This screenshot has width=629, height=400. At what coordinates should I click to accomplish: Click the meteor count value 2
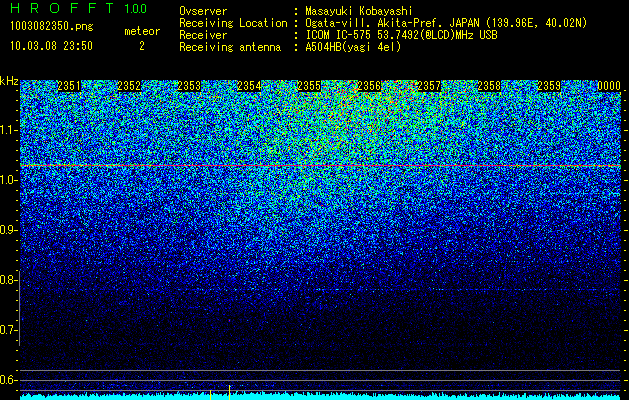(x=142, y=46)
